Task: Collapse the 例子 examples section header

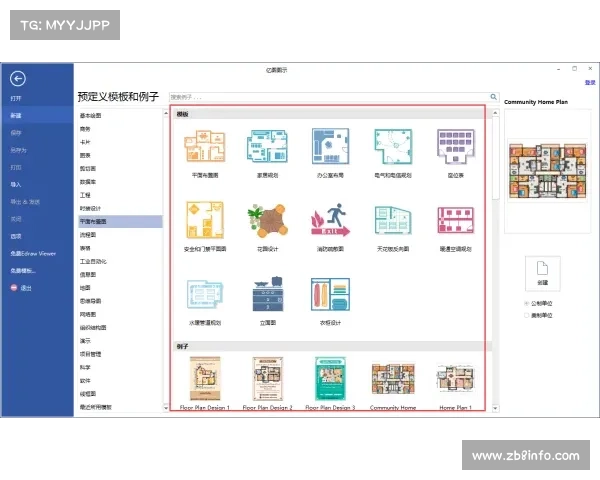Action: pos(183,345)
